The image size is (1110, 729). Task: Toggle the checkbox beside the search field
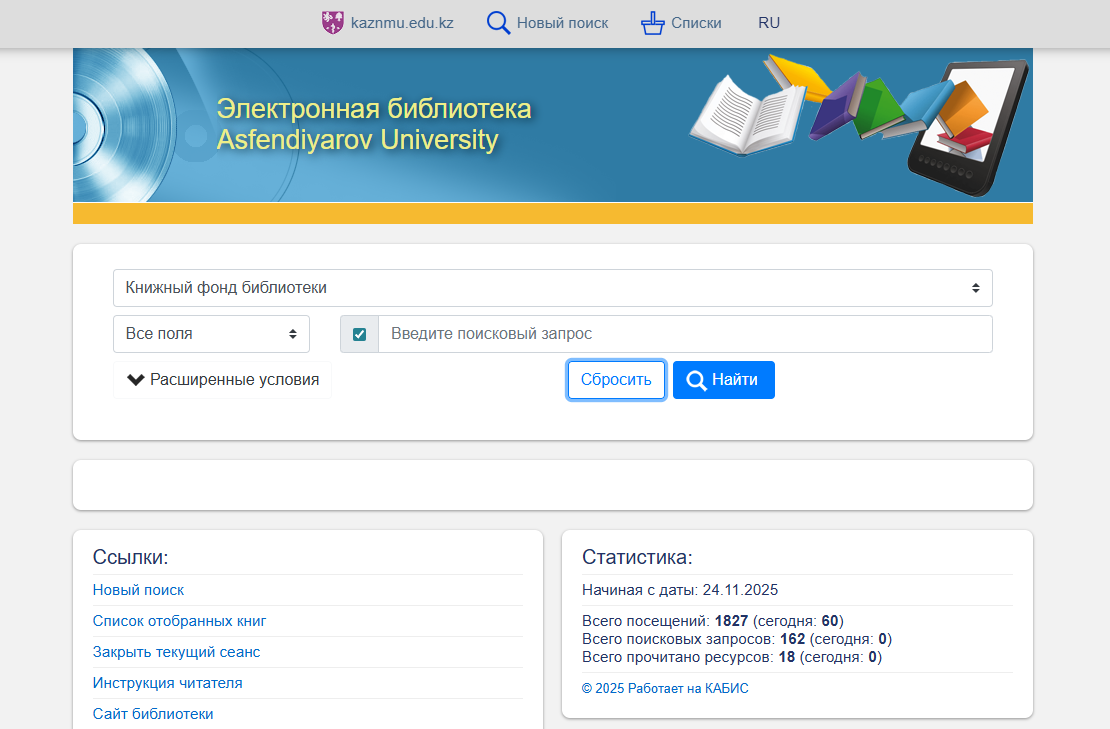360,334
